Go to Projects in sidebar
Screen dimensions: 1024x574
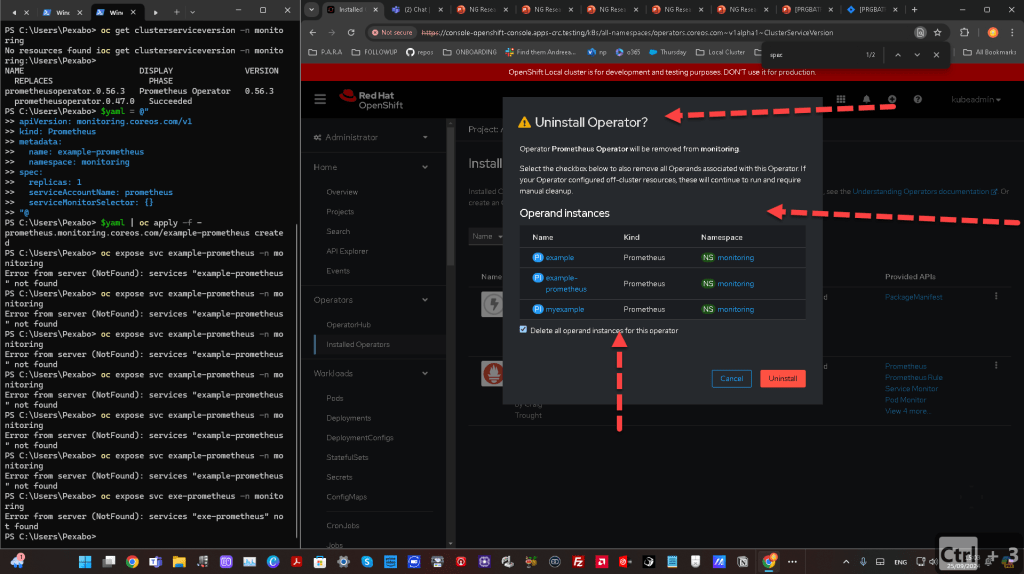[x=340, y=212]
